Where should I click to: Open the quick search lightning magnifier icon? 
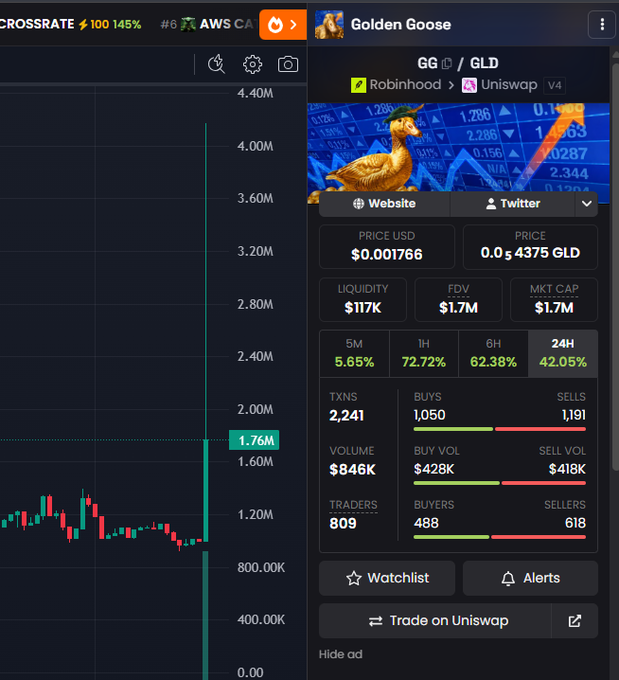point(216,64)
